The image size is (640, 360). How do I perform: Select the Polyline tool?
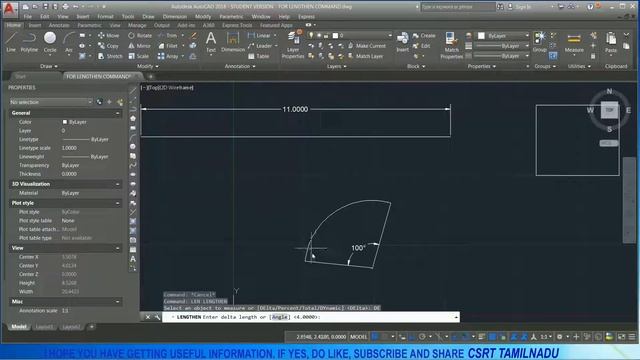click(29, 42)
